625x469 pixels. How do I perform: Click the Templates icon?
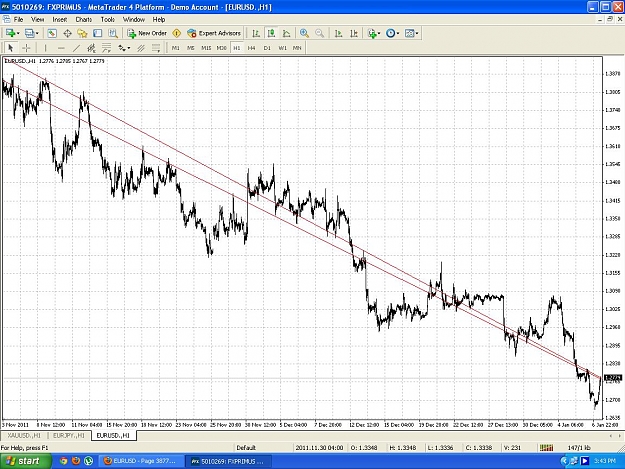coord(409,33)
